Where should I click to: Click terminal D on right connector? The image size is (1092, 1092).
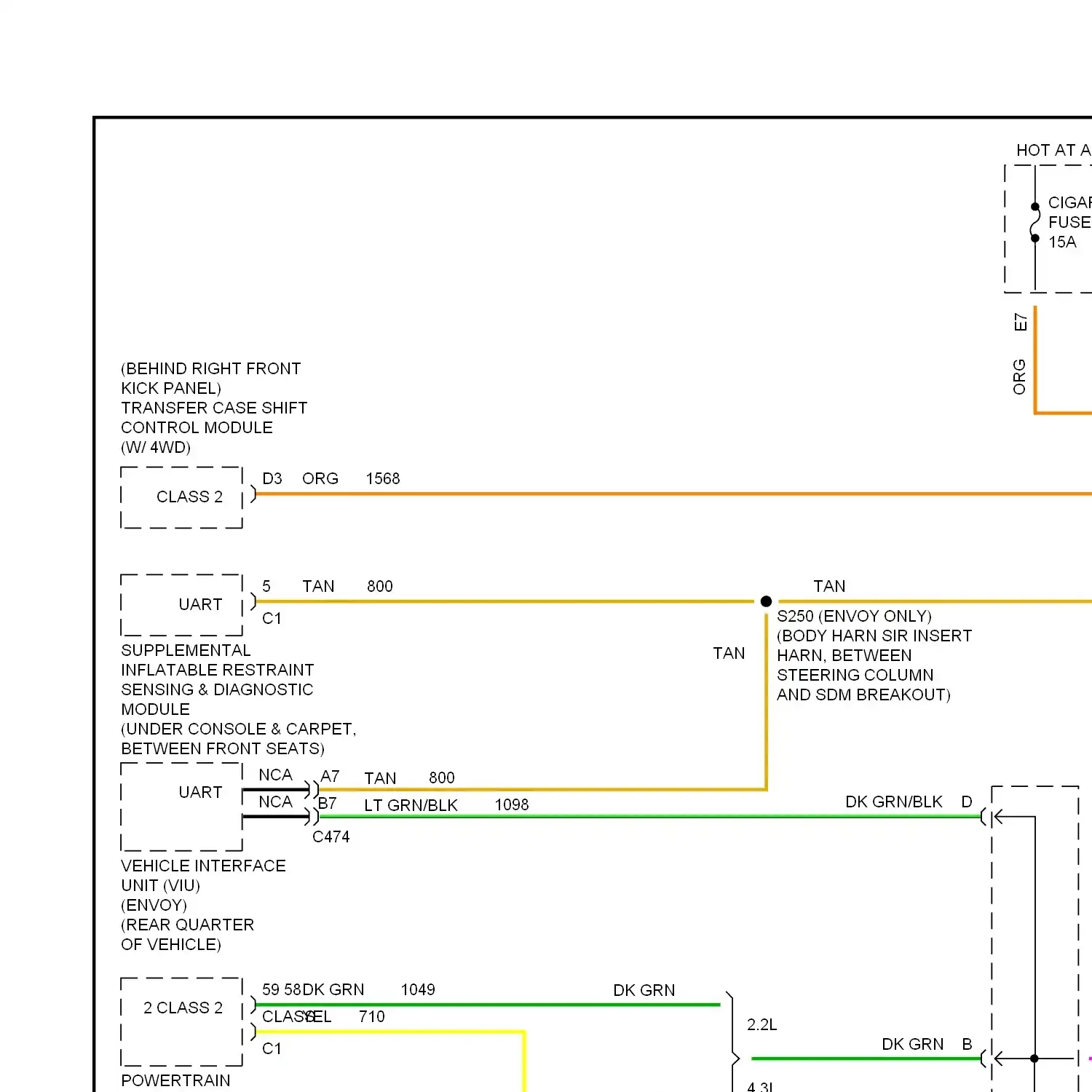(x=967, y=802)
